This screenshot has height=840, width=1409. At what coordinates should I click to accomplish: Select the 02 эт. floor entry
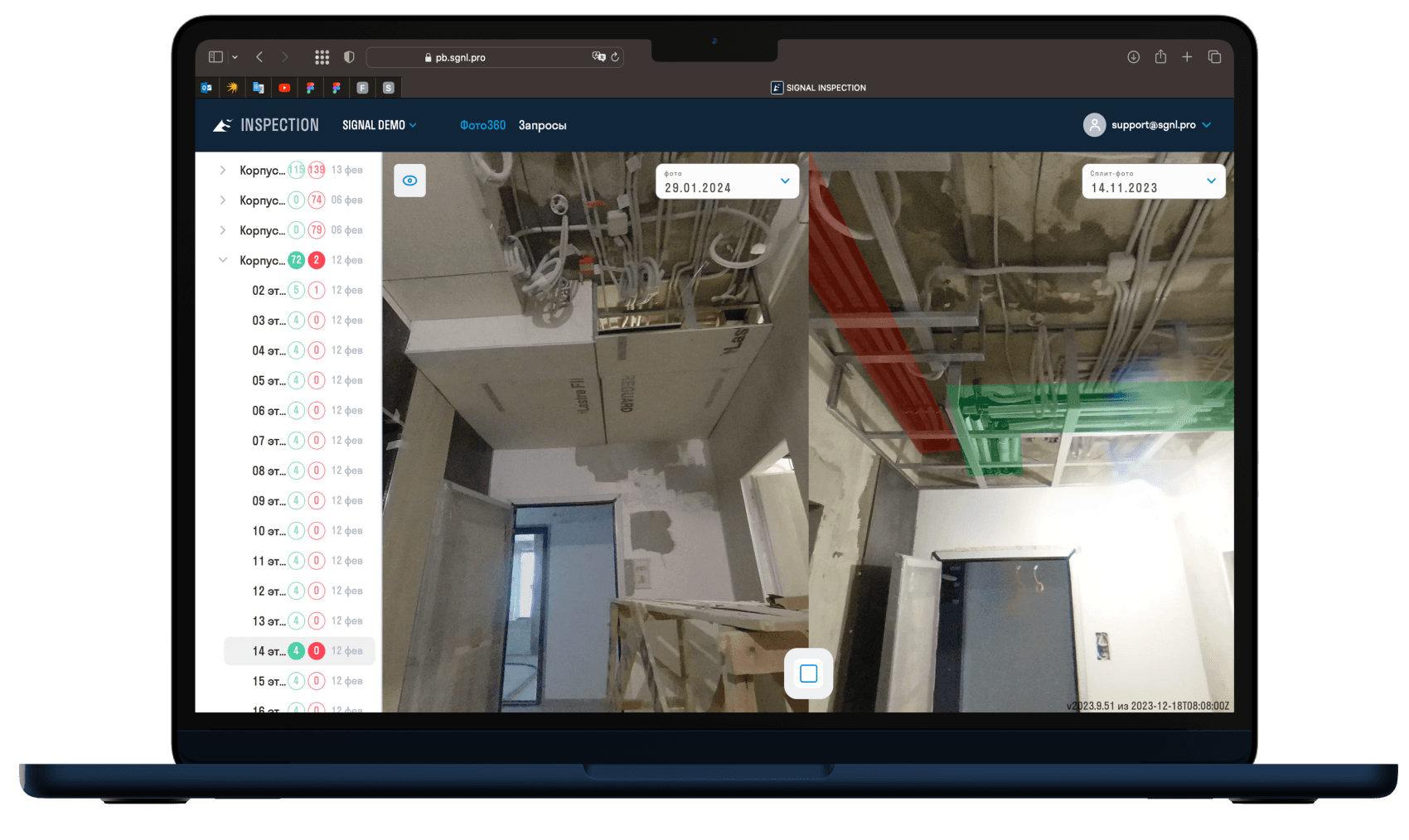269,291
